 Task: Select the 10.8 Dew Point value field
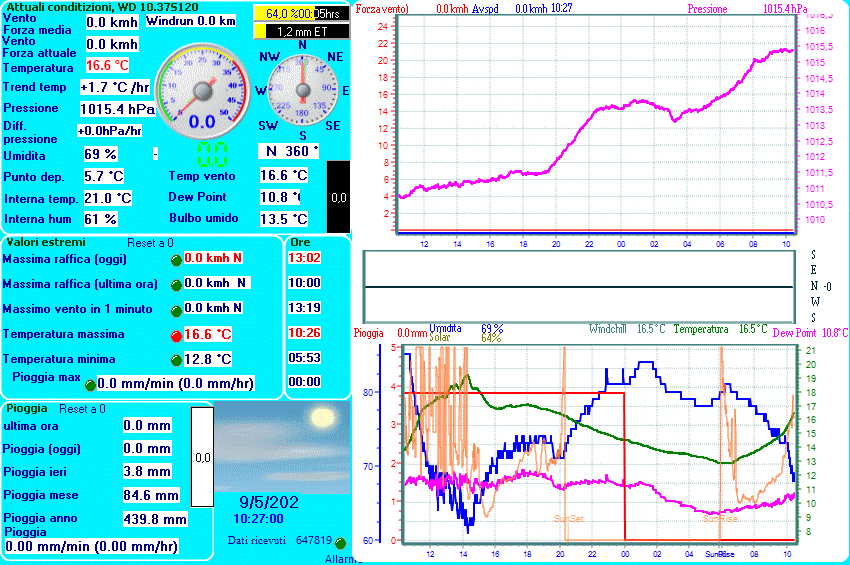click(x=280, y=197)
